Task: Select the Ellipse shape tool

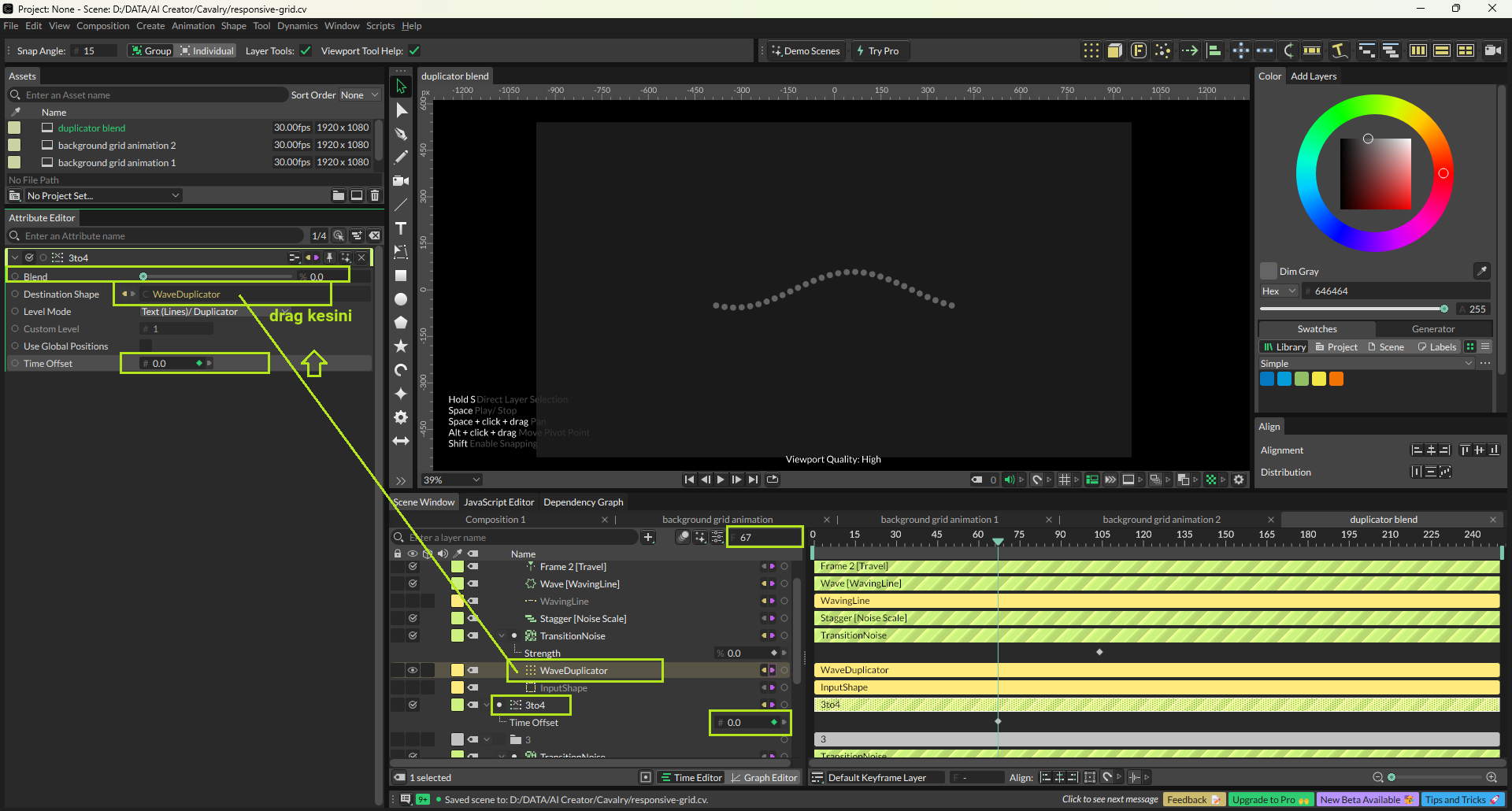Action: click(x=401, y=299)
